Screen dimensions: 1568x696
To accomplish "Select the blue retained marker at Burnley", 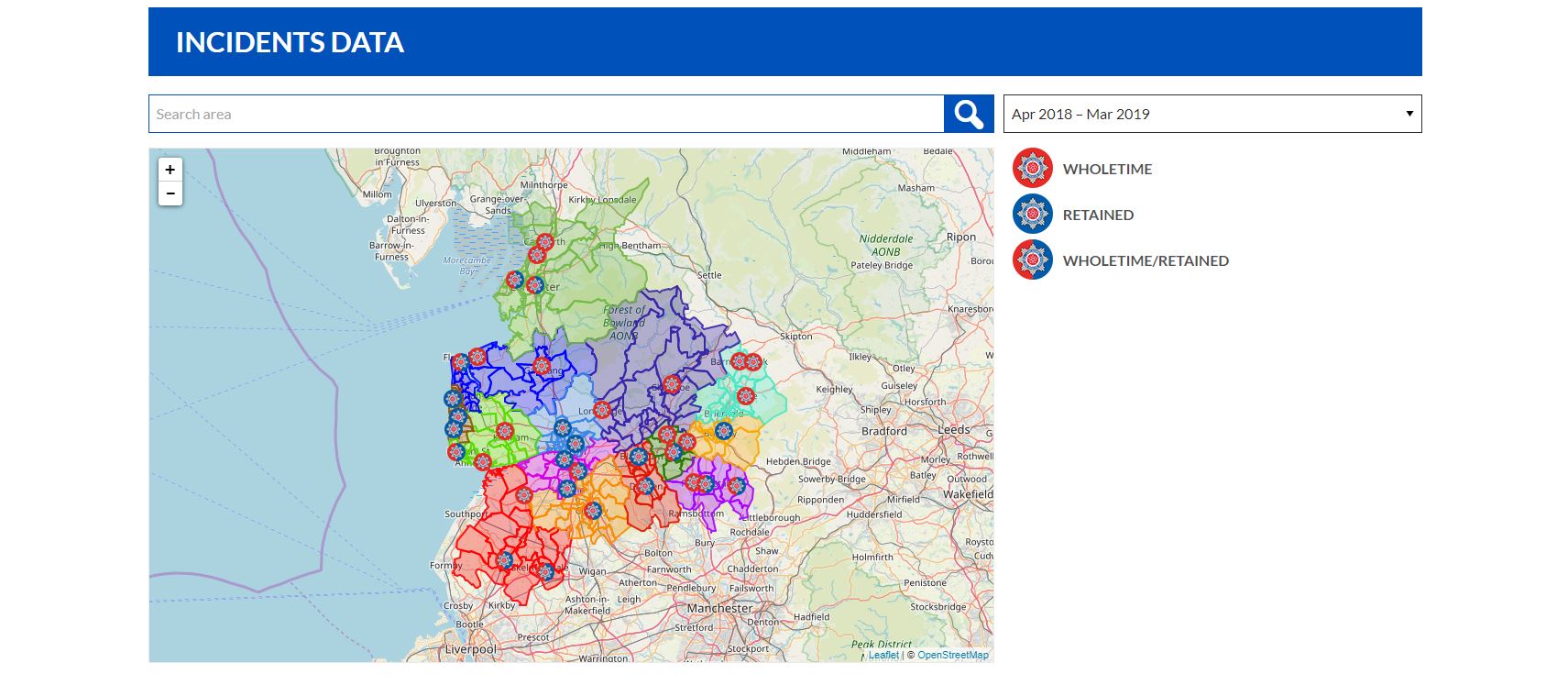I will (724, 430).
